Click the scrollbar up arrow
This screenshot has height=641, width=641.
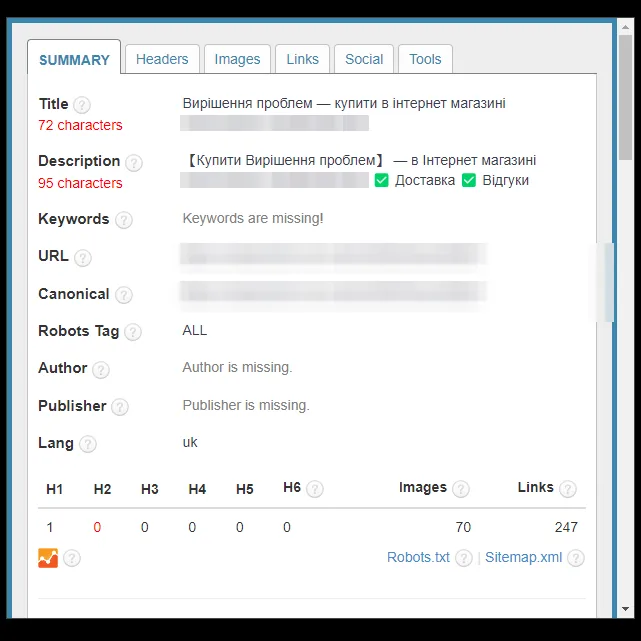[625, 27]
